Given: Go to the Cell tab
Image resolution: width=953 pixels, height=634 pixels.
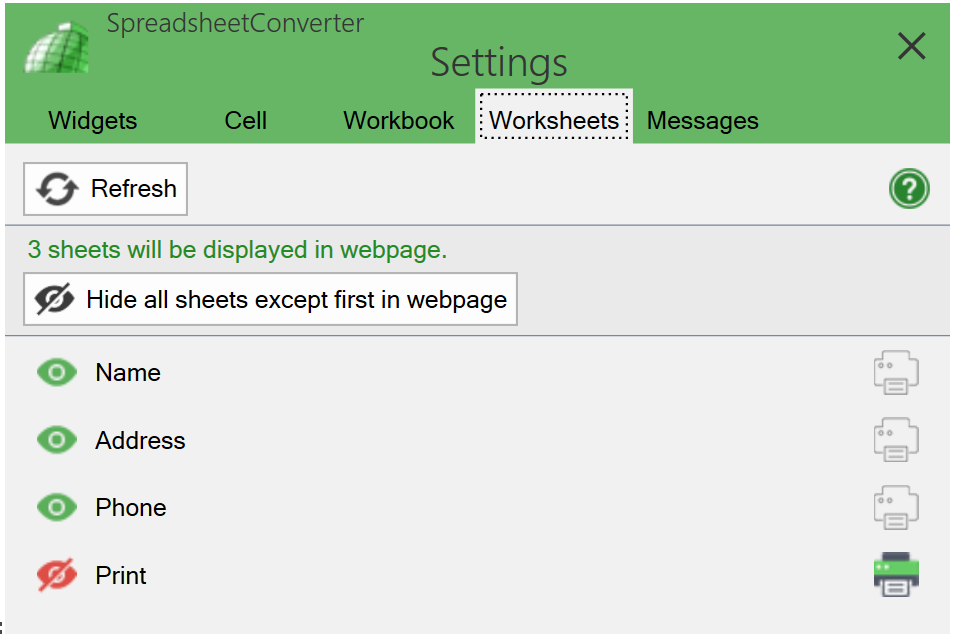Looking at the screenshot, I should [x=245, y=120].
